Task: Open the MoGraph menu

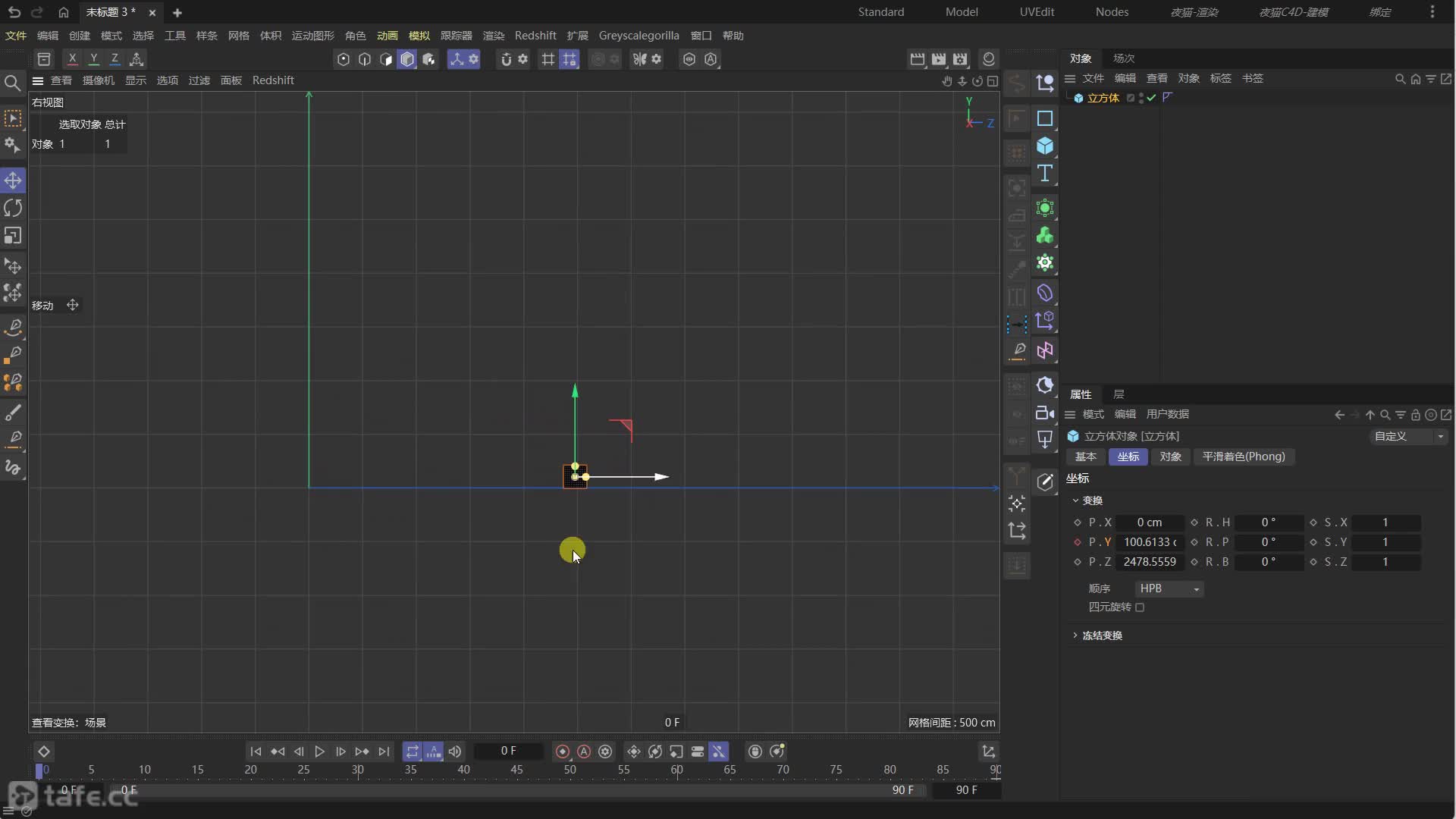Action: click(312, 36)
